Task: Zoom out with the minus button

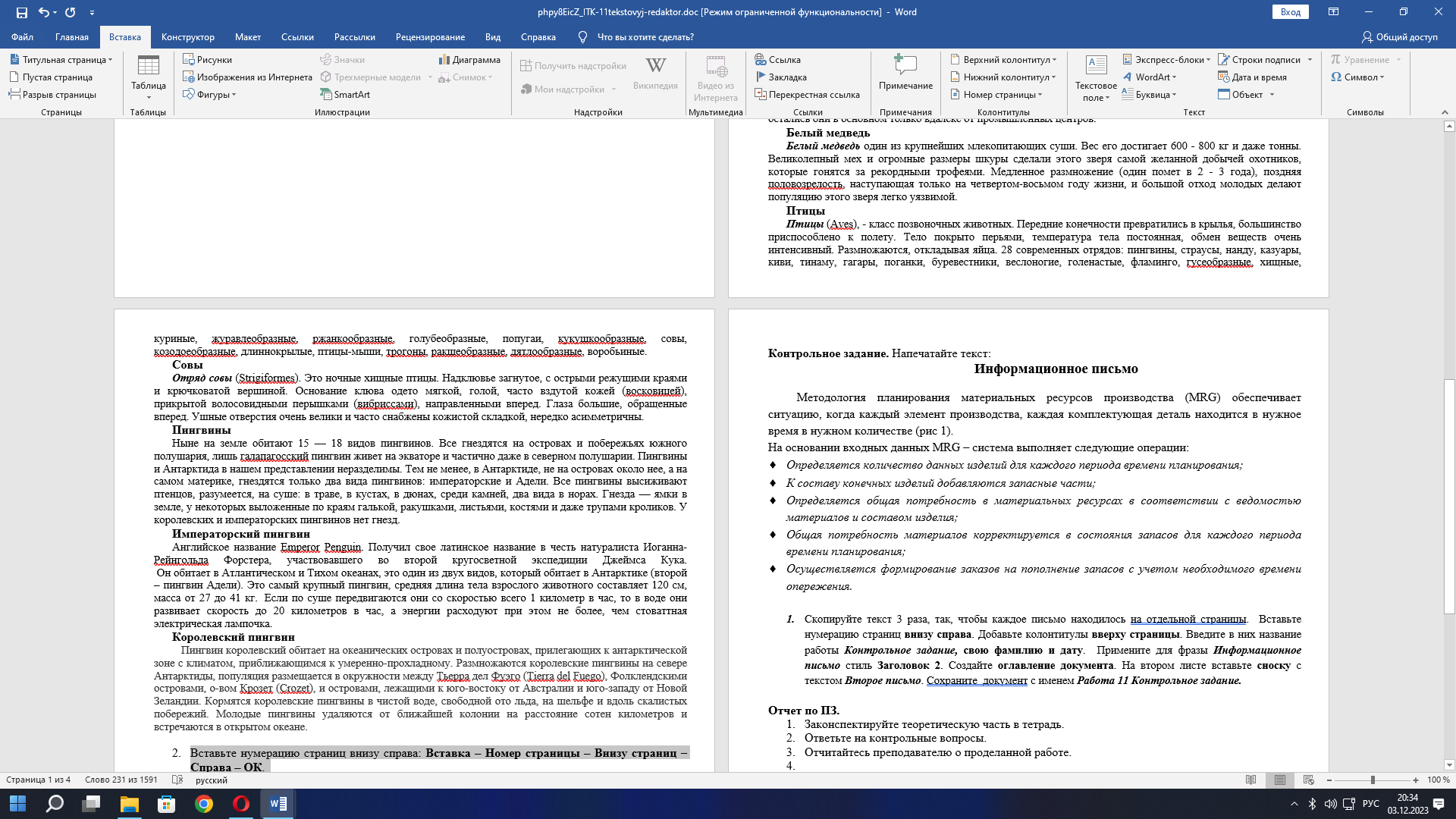Action: (x=1329, y=780)
